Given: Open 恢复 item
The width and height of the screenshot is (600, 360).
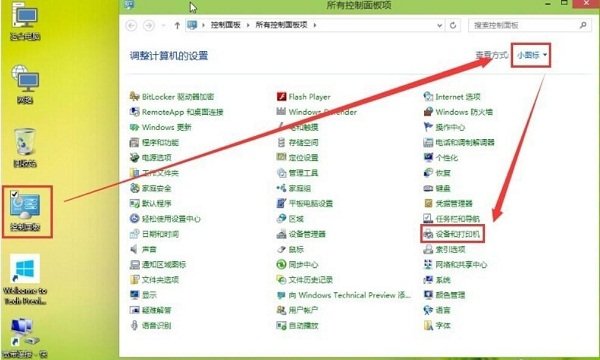Looking at the screenshot, I should point(437,173).
